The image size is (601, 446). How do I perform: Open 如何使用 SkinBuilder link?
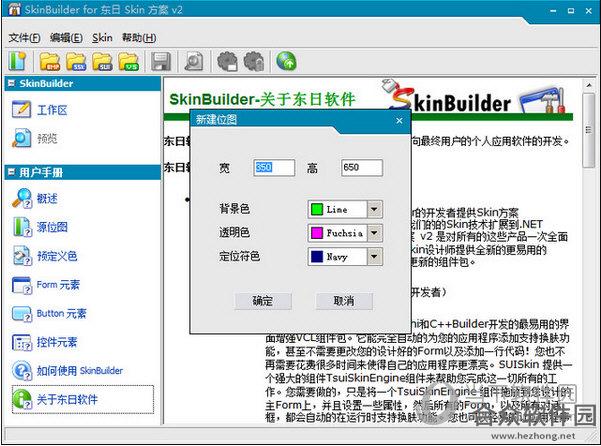pyautogui.click(x=80, y=371)
